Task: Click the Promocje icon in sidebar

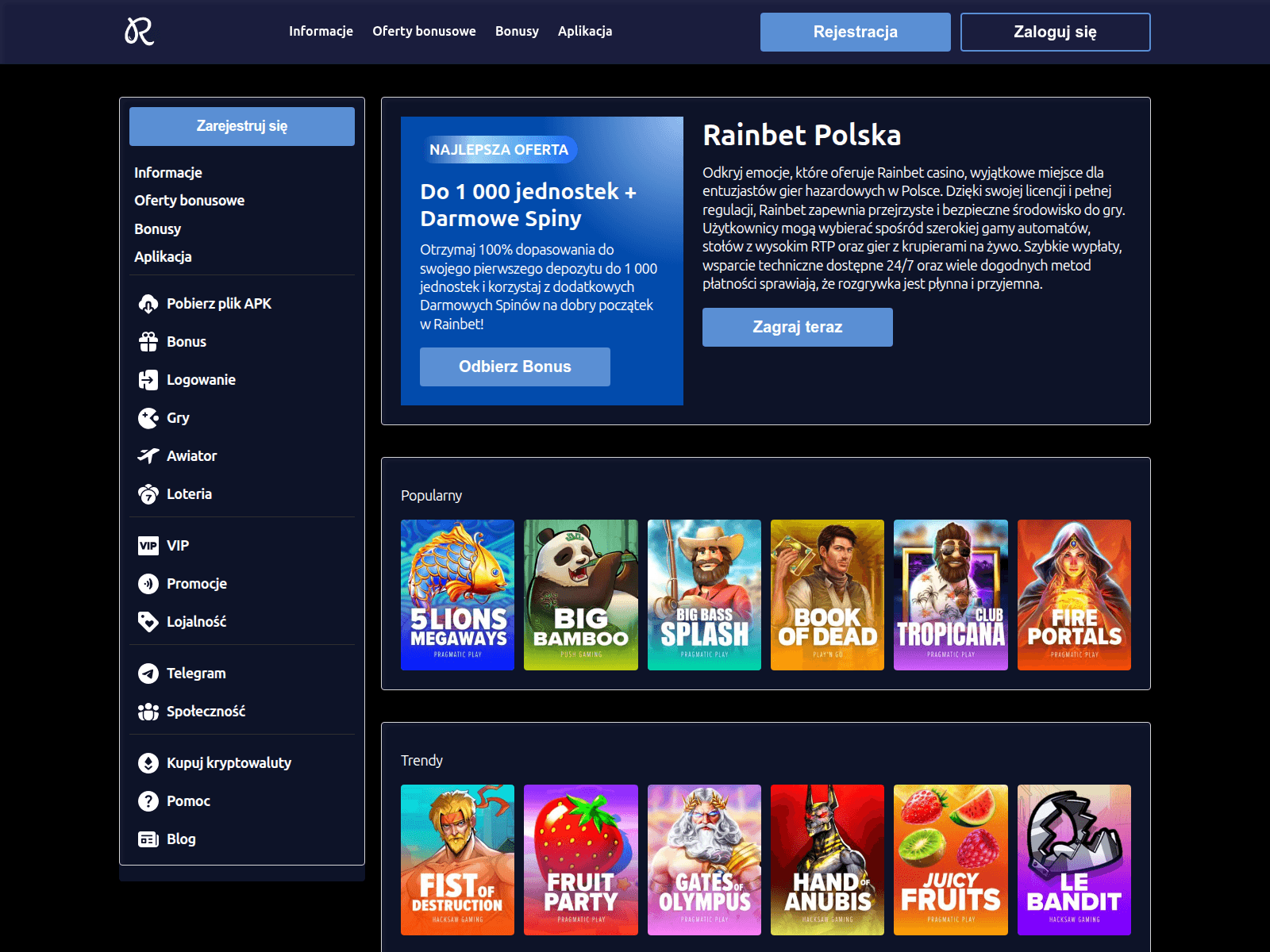Action: [x=148, y=584]
